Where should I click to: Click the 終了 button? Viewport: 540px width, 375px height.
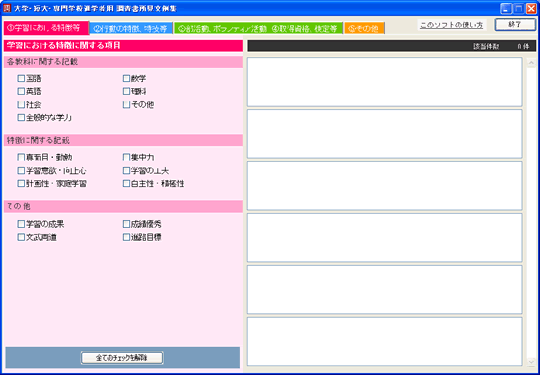click(x=515, y=25)
